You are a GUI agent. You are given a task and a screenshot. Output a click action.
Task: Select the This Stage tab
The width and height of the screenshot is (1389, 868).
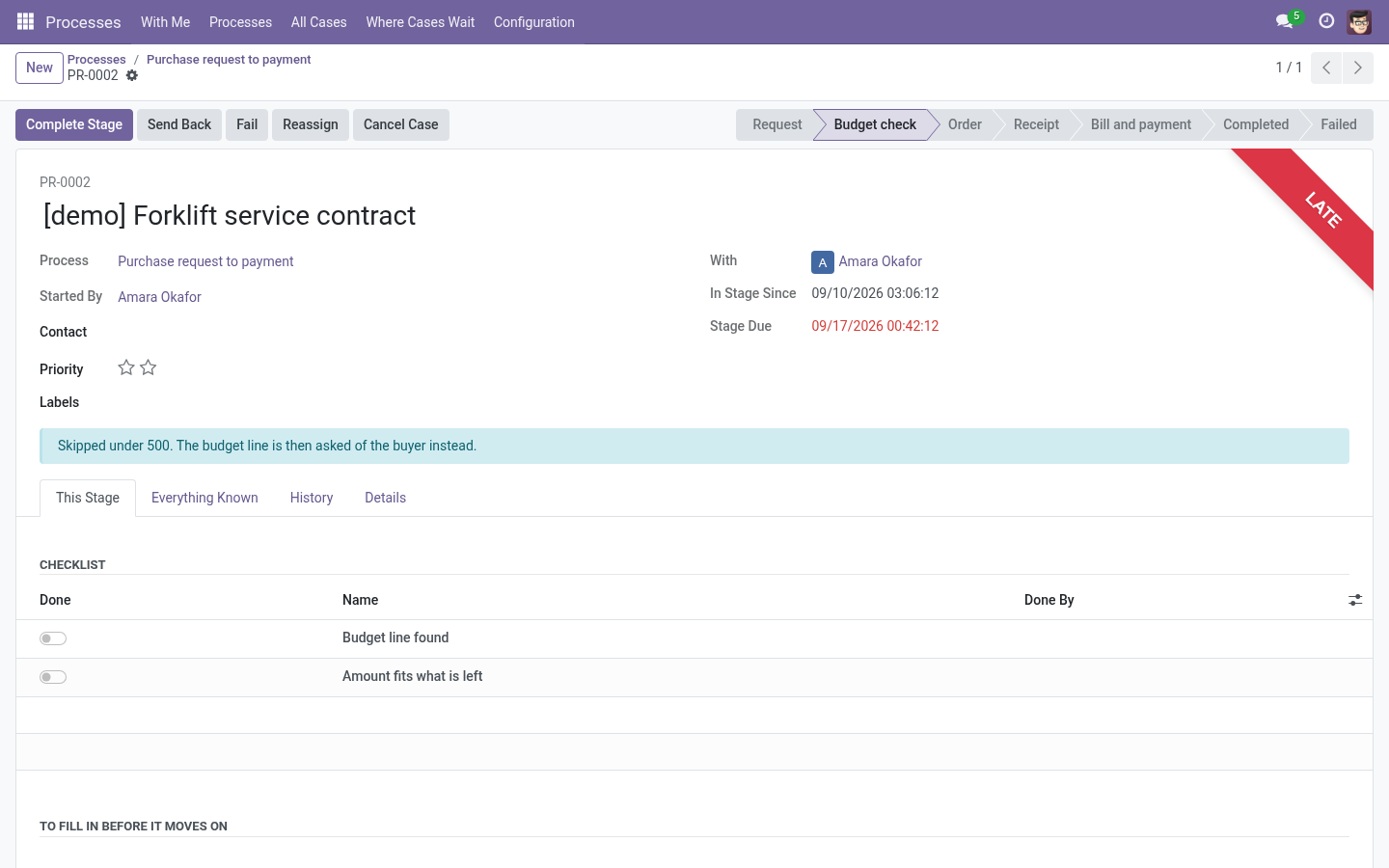tap(88, 498)
